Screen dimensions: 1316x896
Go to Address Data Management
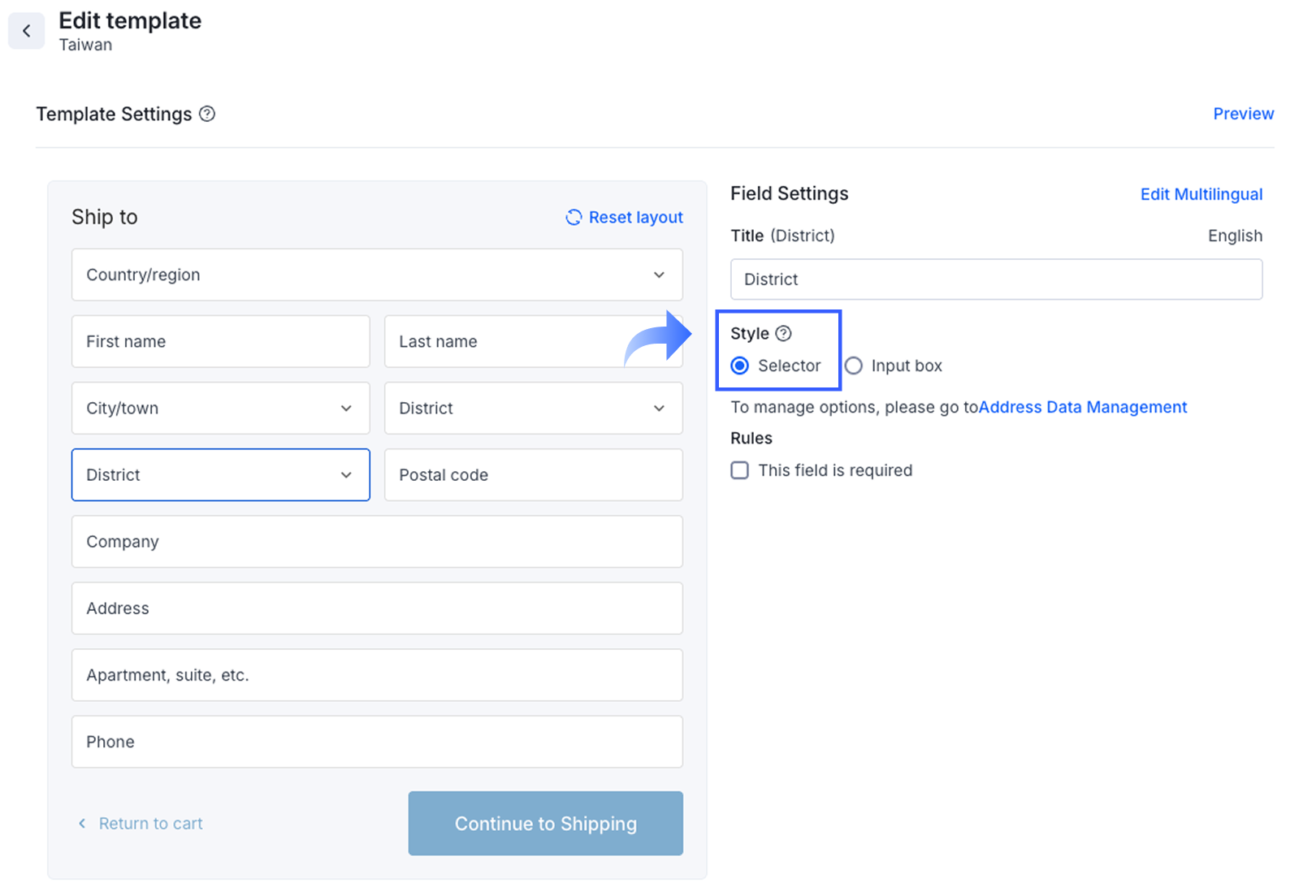(1083, 407)
